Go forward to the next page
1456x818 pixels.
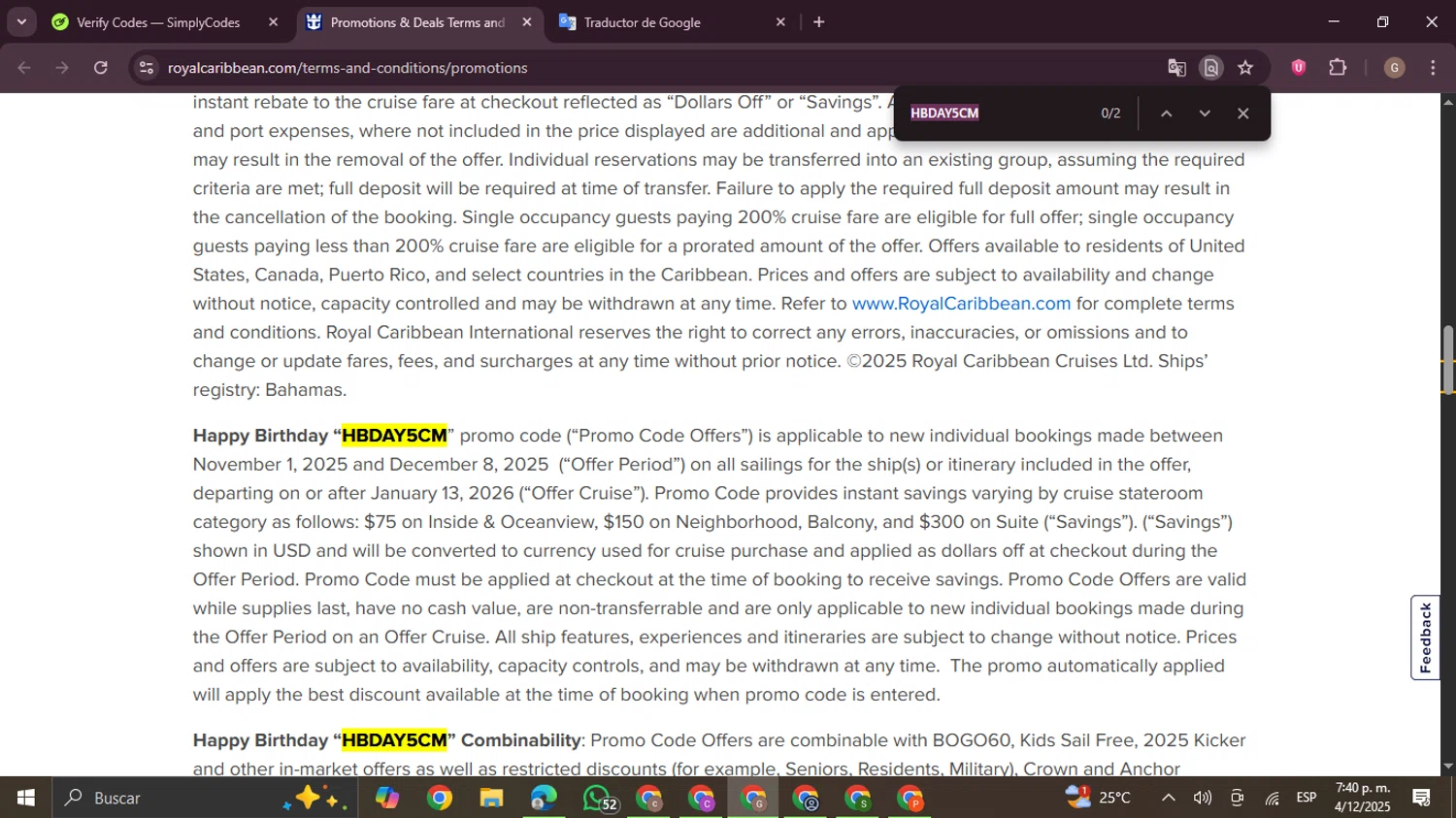click(x=62, y=68)
